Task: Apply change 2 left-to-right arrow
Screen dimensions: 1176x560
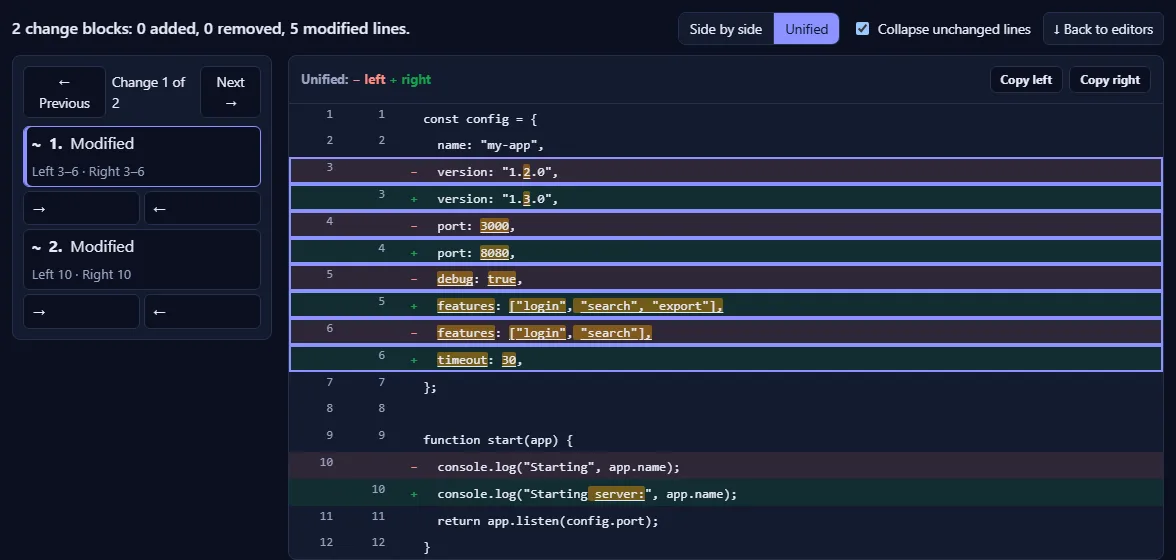Action: click(81, 311)
